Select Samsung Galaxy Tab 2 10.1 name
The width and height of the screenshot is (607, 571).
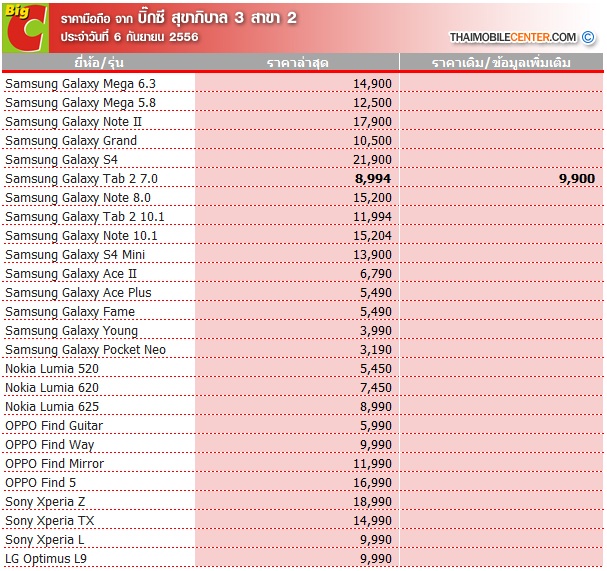pyautogui.click(x=85, y=216)
